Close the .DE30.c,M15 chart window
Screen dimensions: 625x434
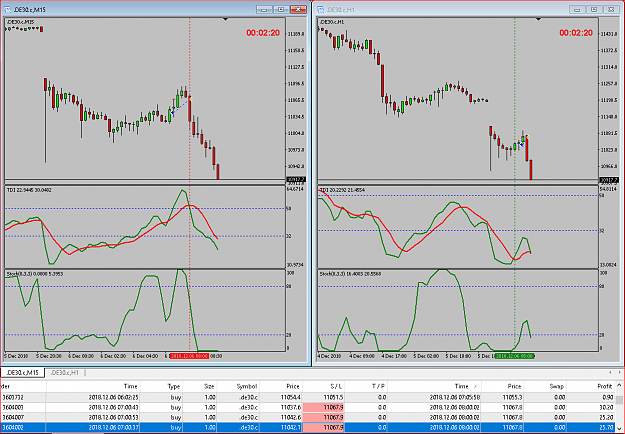(298, 9)
